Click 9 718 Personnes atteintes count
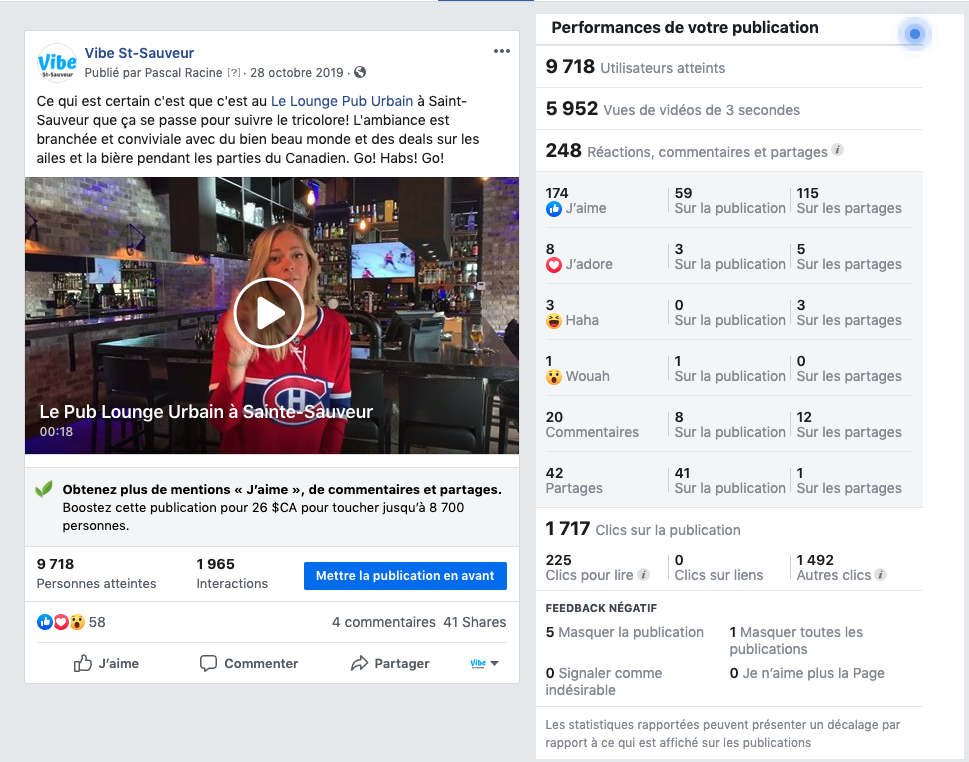The width and height of the screenshot is (969, 762). tap(96, 574)
